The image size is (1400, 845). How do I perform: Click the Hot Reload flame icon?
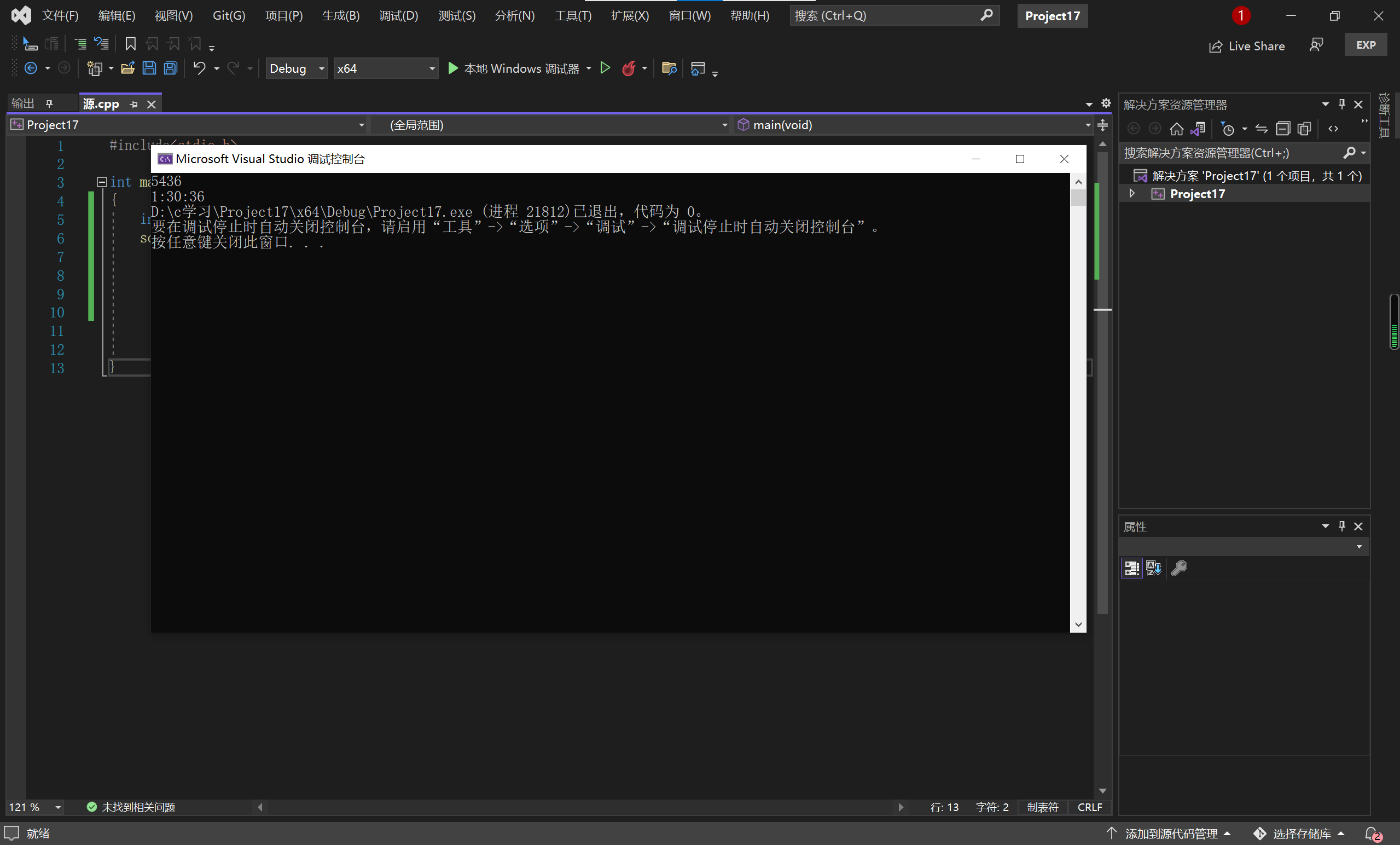point(629,69)
